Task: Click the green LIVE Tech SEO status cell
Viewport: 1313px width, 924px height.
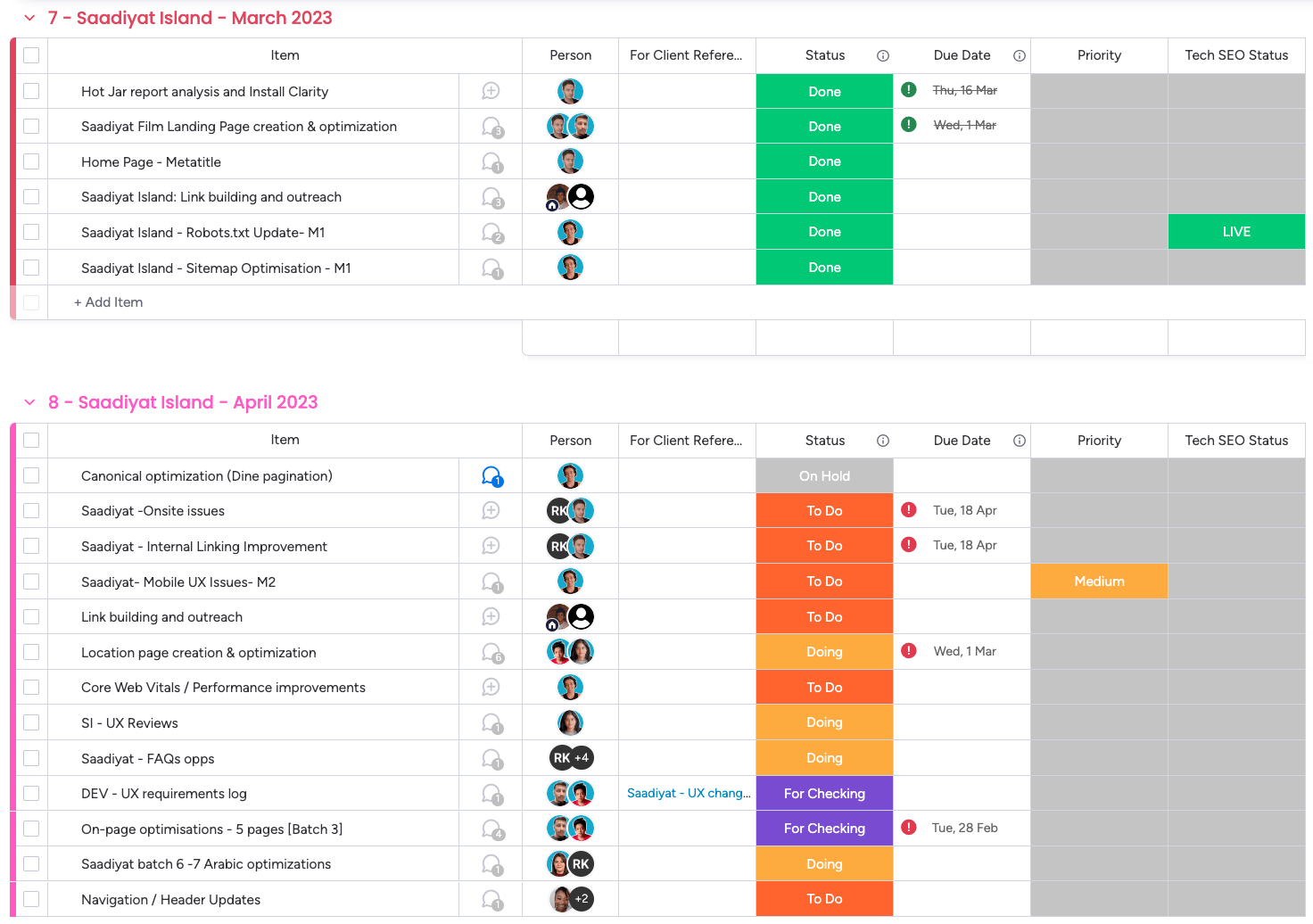Action: tap(1236, 232)
